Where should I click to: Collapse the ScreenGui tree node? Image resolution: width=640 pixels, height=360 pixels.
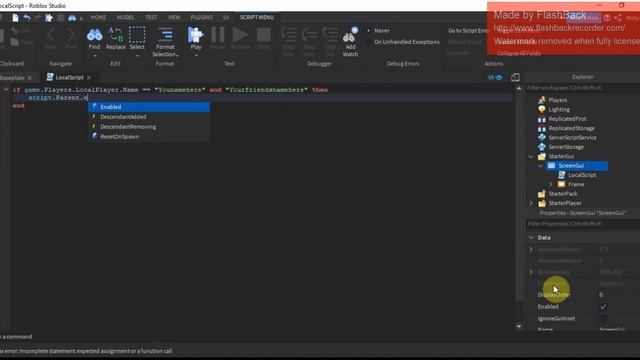click(540, 166)
